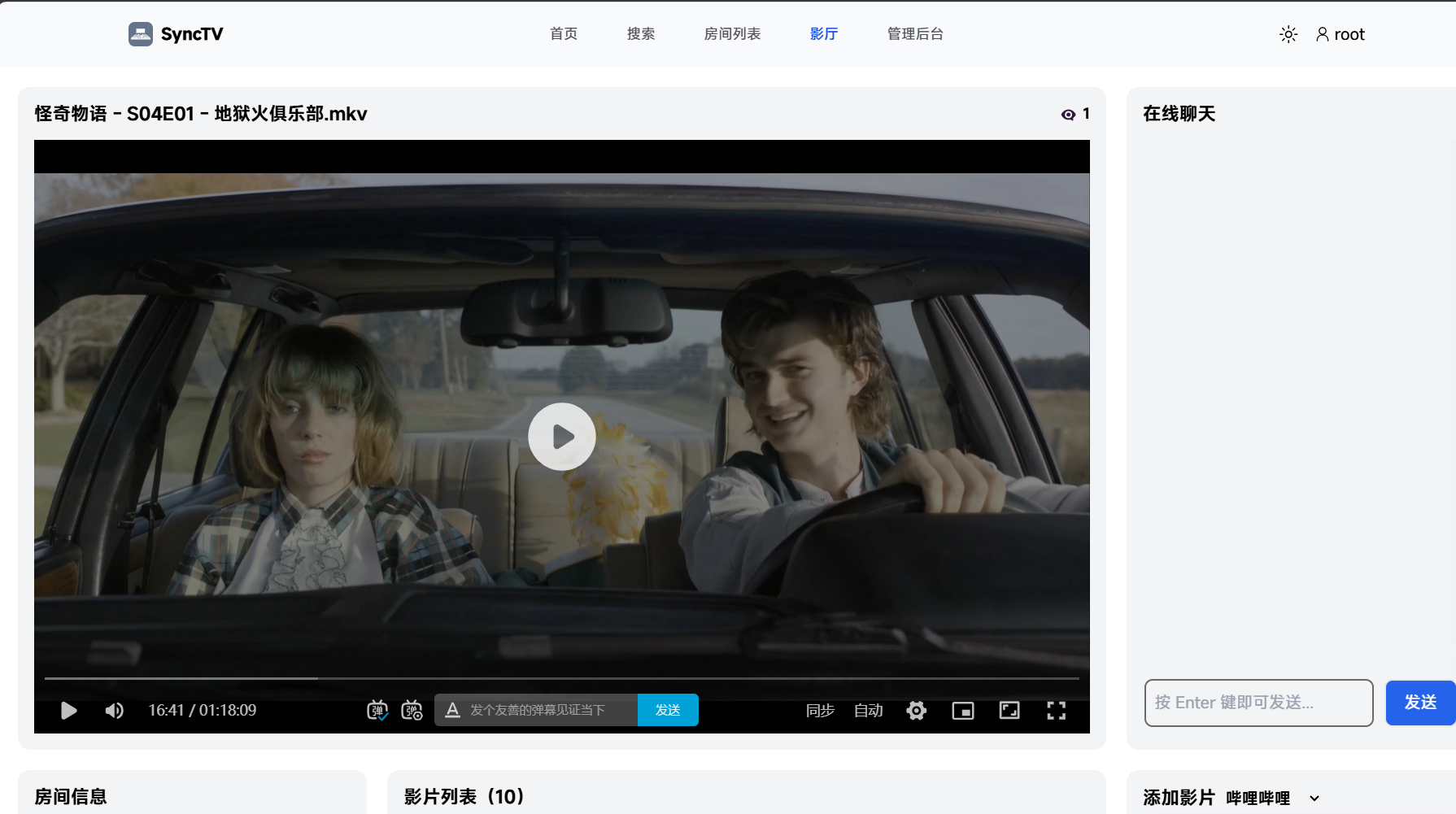Toggle web fullscreen mode
This screenshot has height=814, width=1456.
pyautogui.click(x=1009, y=711)
